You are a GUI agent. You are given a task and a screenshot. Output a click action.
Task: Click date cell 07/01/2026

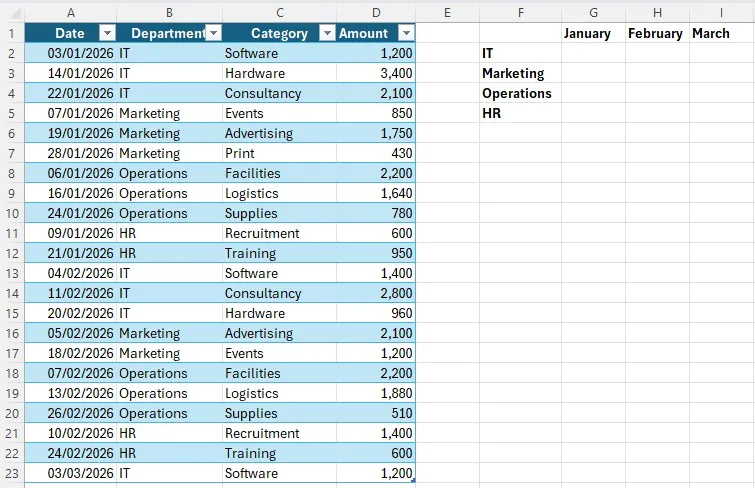tap(70, 113)
